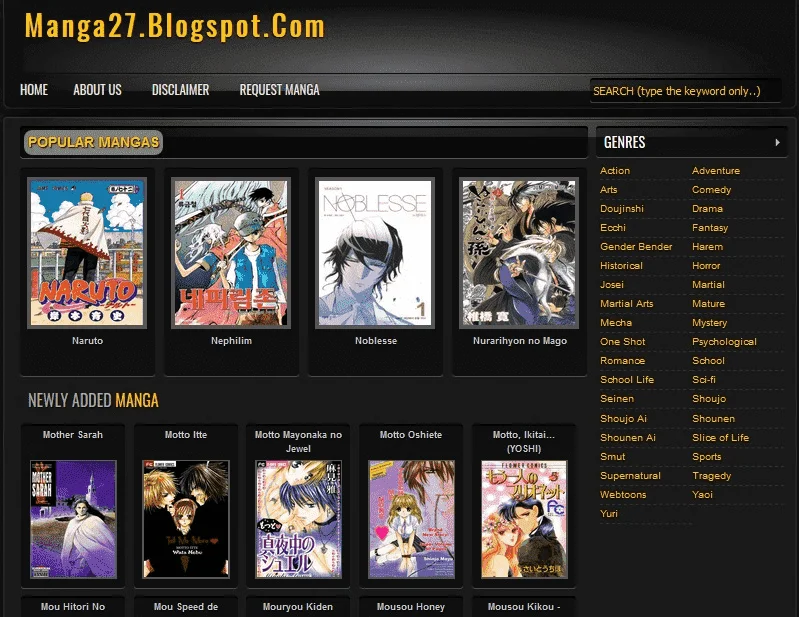Click the Mou Speed de title
The height and width of the screenshot is (617, 799).
(x=186, y=607)
